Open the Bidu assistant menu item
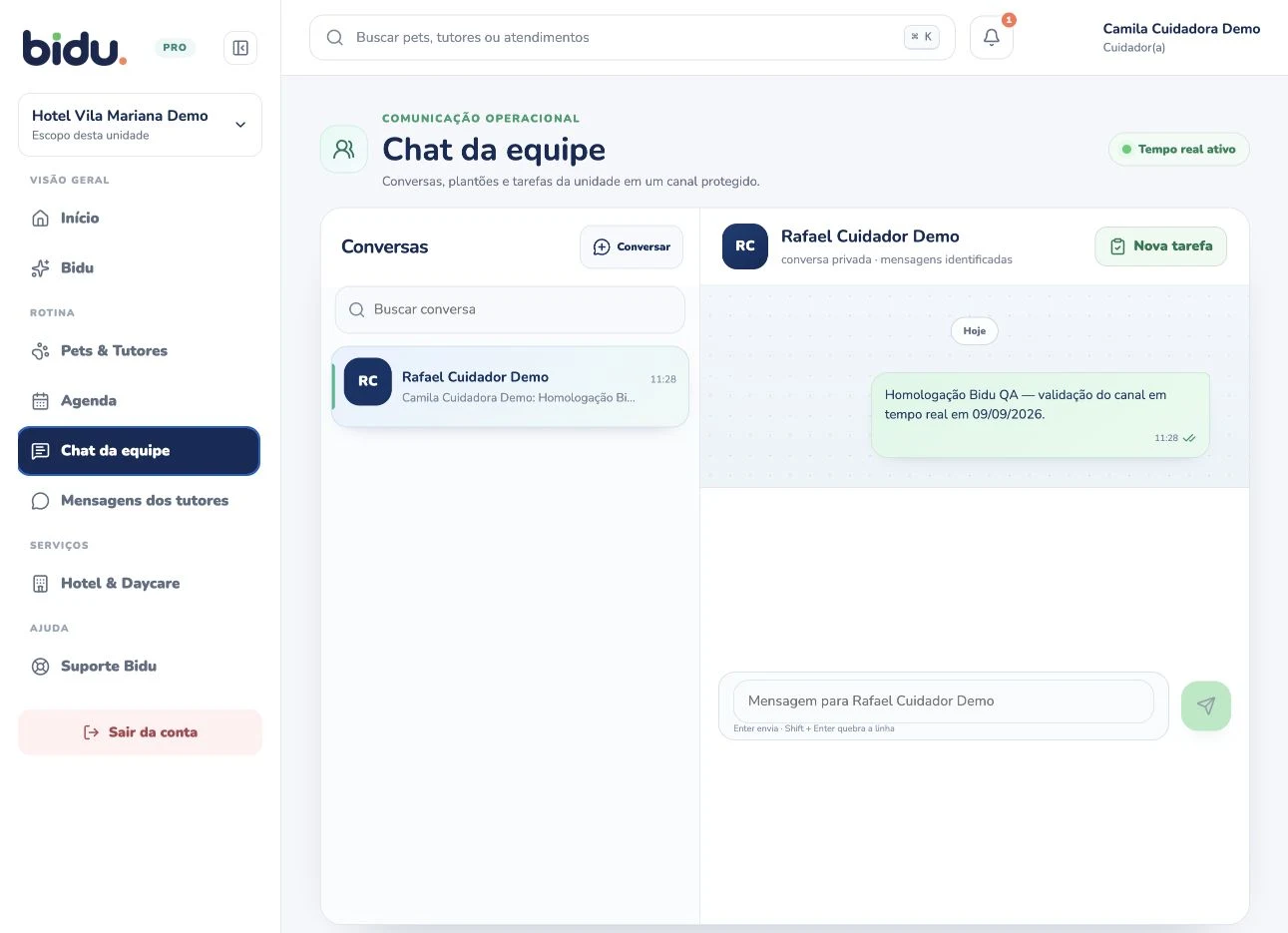The width and height of the screenshot is (1288, 933). tap(140, 267)
